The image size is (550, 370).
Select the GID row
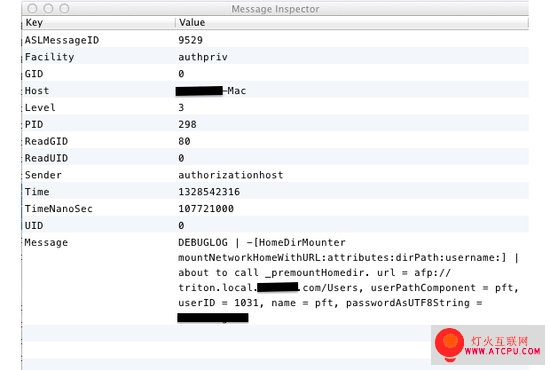point(275,73)
